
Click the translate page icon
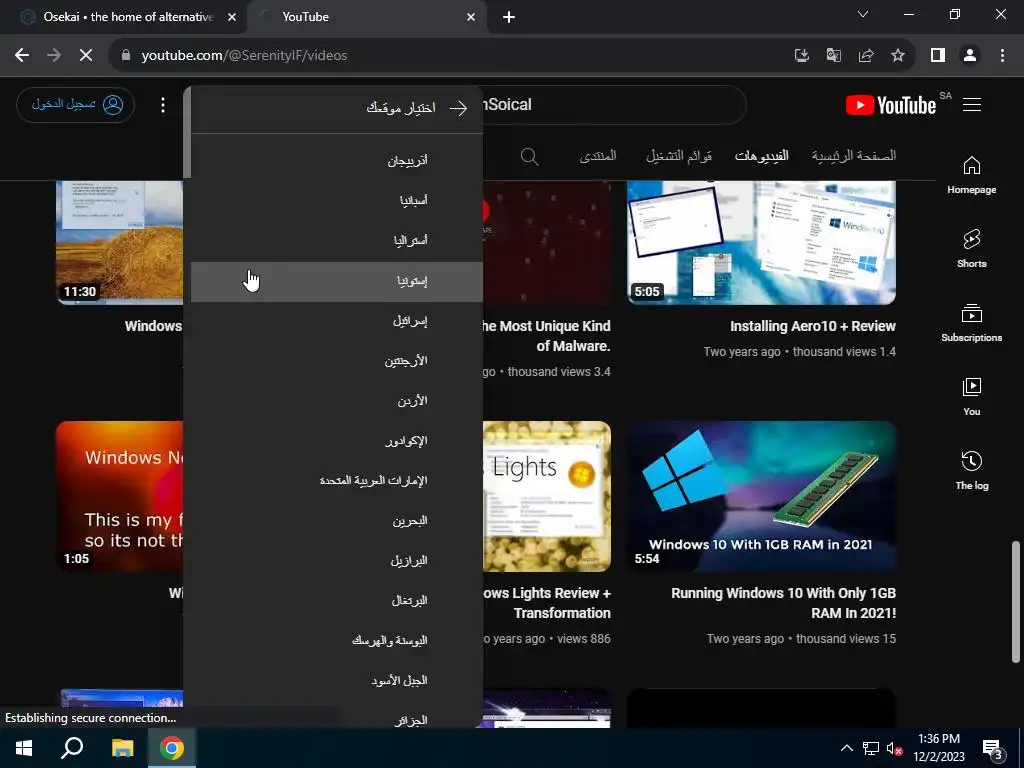click(833, 56)
